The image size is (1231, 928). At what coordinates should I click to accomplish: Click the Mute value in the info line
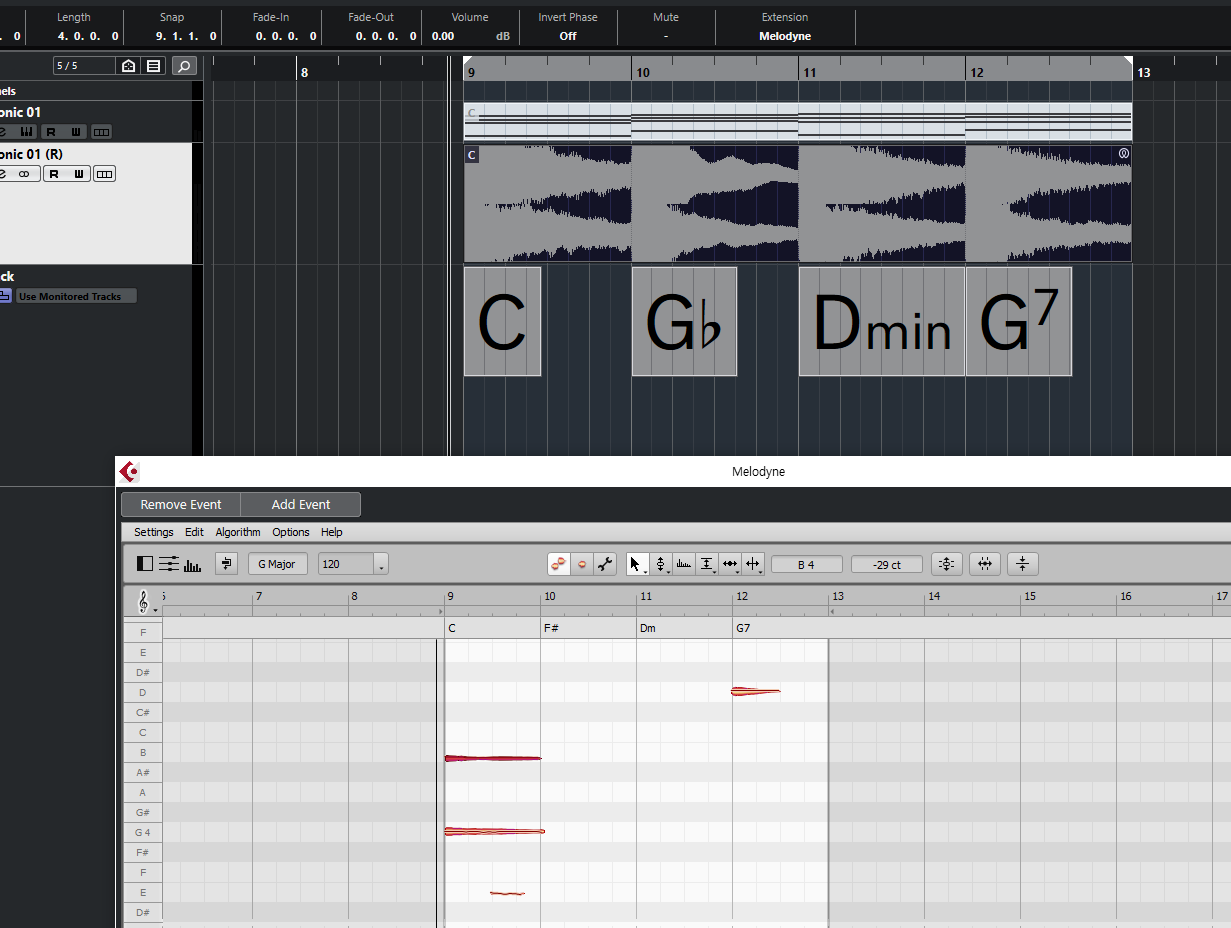click(666, 36)
